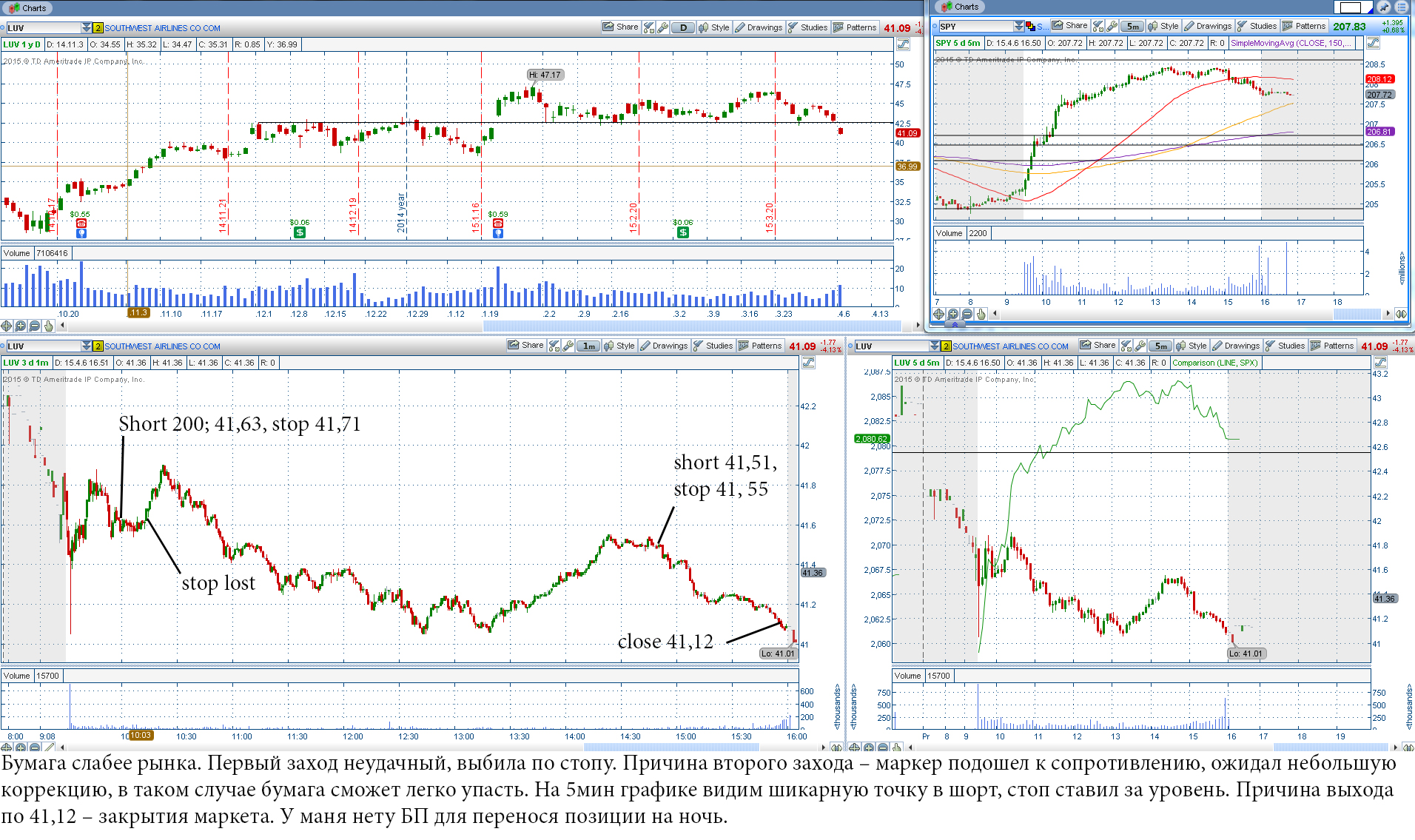This screenshot has width=1415, height=840.
Task: Open Style menu in LUV 1m chart
Action: (619, 346)
